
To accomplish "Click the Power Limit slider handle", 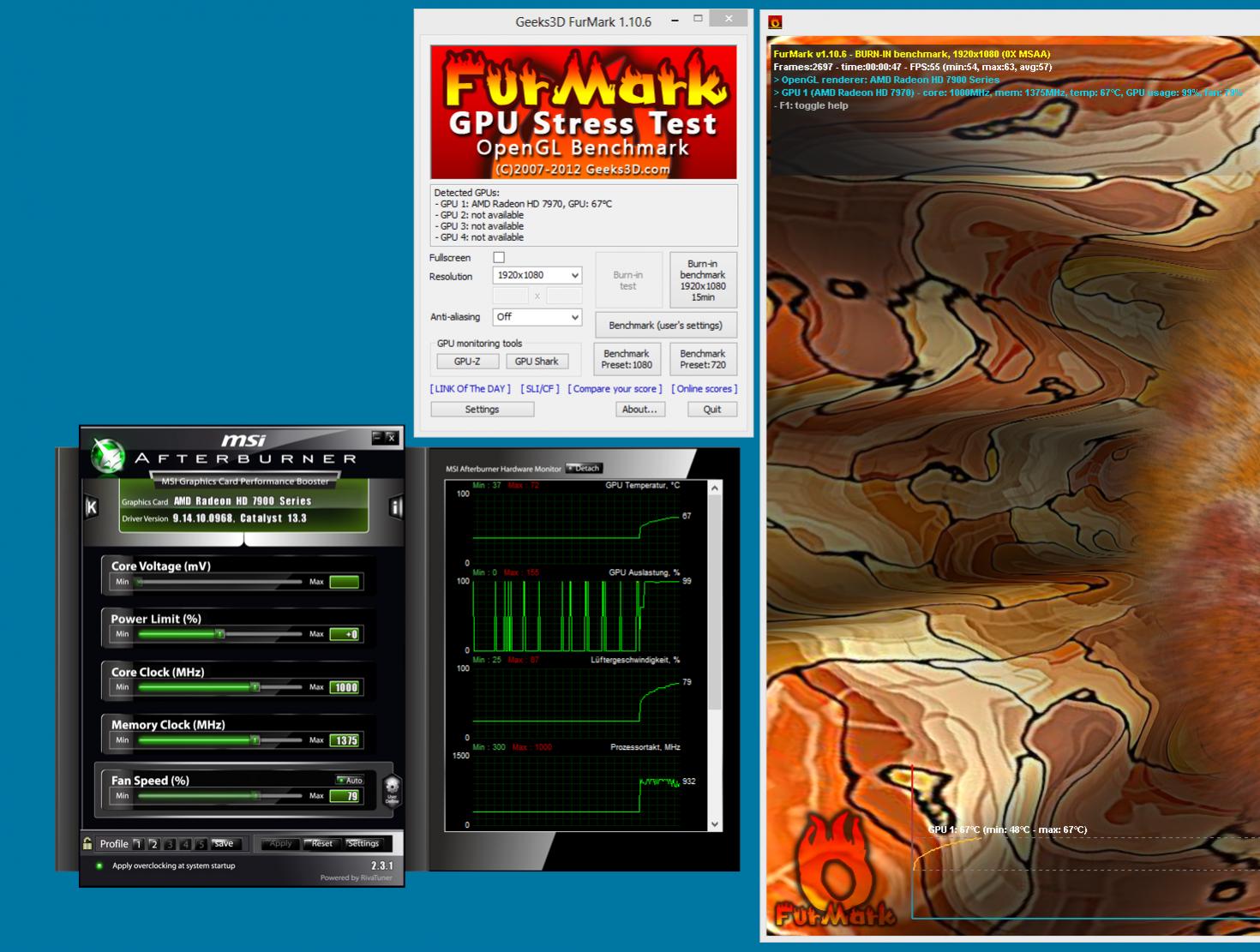I will [x=220, y=634].
